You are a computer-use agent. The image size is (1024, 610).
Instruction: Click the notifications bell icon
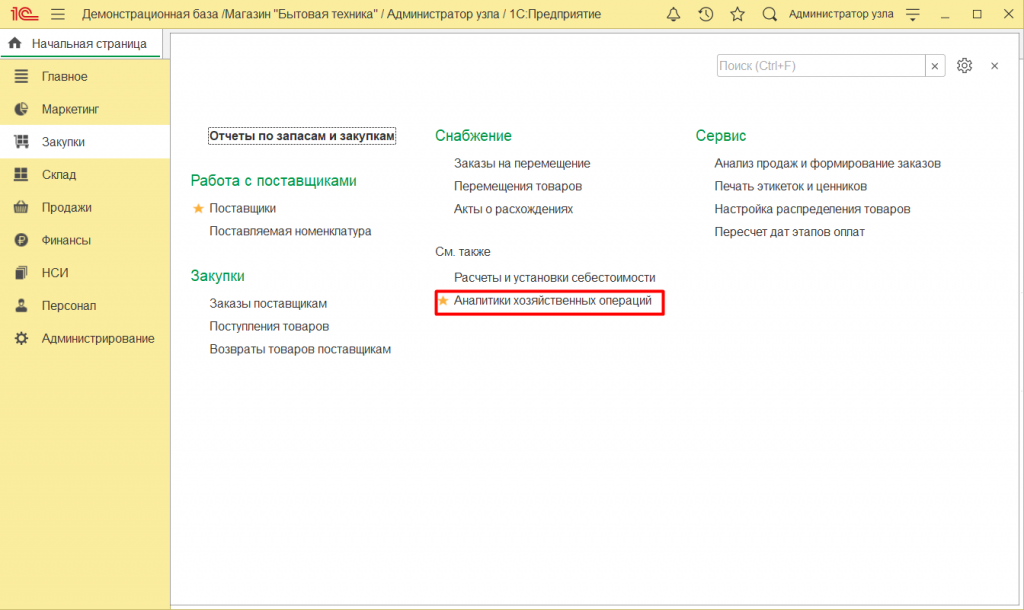pyautogui.click(x=673, y=14)
